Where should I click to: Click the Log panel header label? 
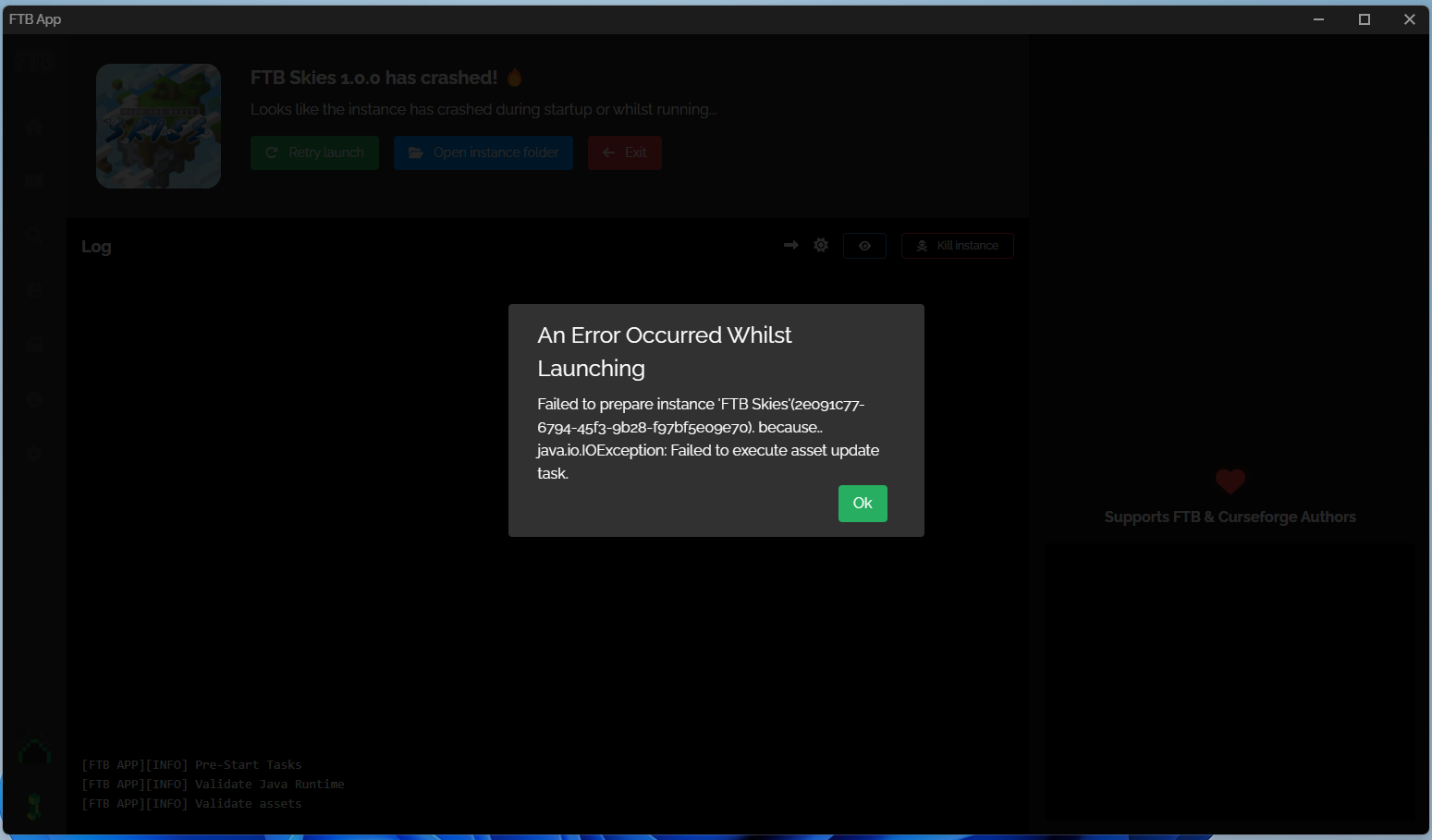tap(96, 246)
